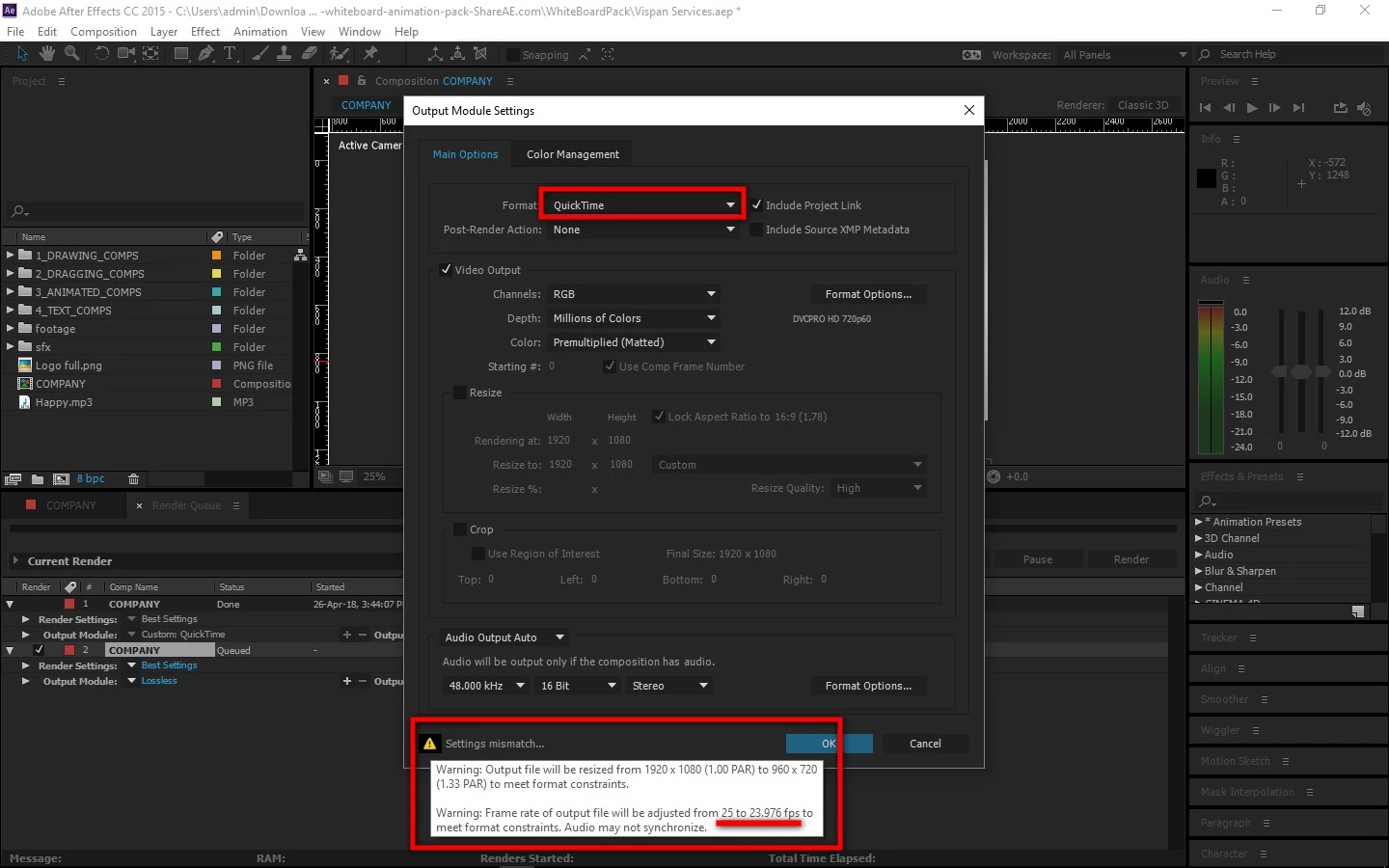Open the Audio Output Auto dropdown
Screen dimensions: 1389x868
tap(505, 637)
